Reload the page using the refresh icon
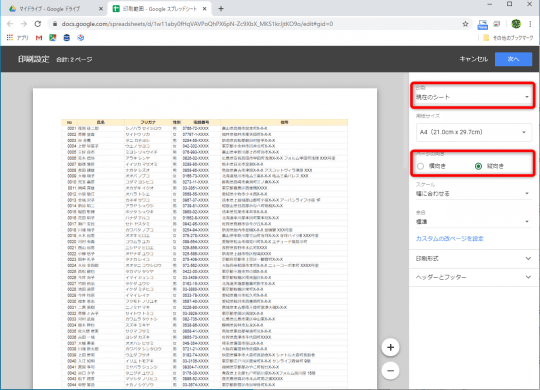This screenshot has height=390, width=540. point(38,24)
